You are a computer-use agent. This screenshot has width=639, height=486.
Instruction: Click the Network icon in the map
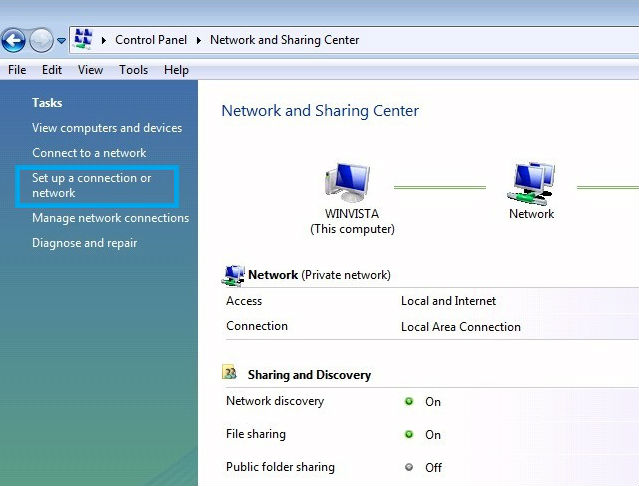pos(531,184)
